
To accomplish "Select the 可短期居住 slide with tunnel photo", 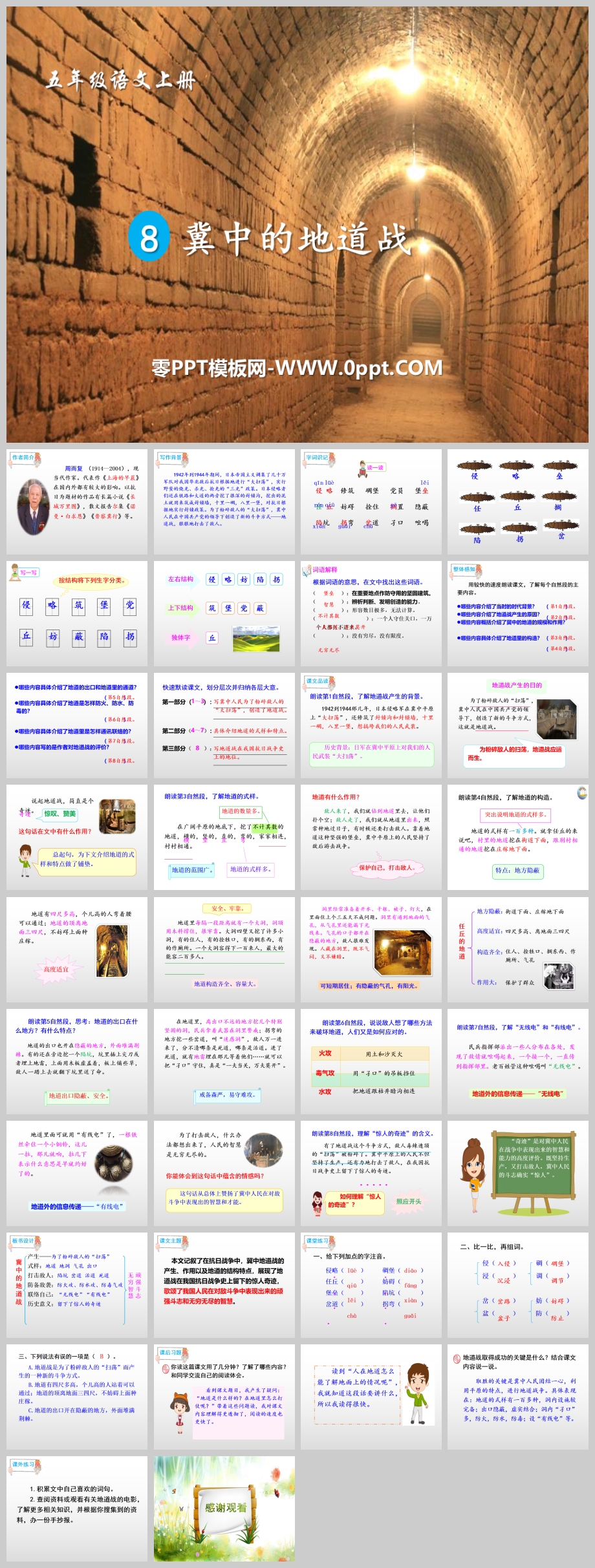I will coord(371,949).
